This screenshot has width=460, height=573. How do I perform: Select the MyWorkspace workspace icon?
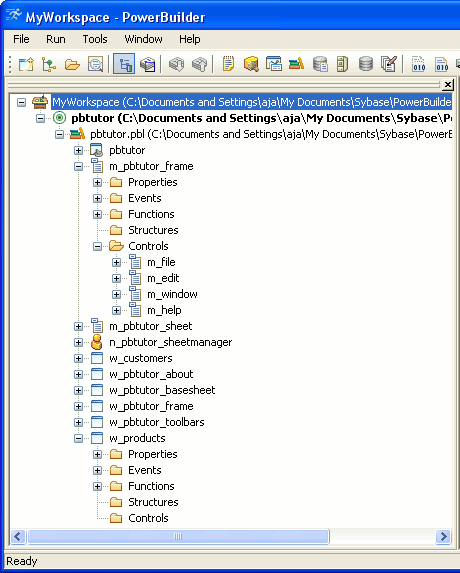40,102
